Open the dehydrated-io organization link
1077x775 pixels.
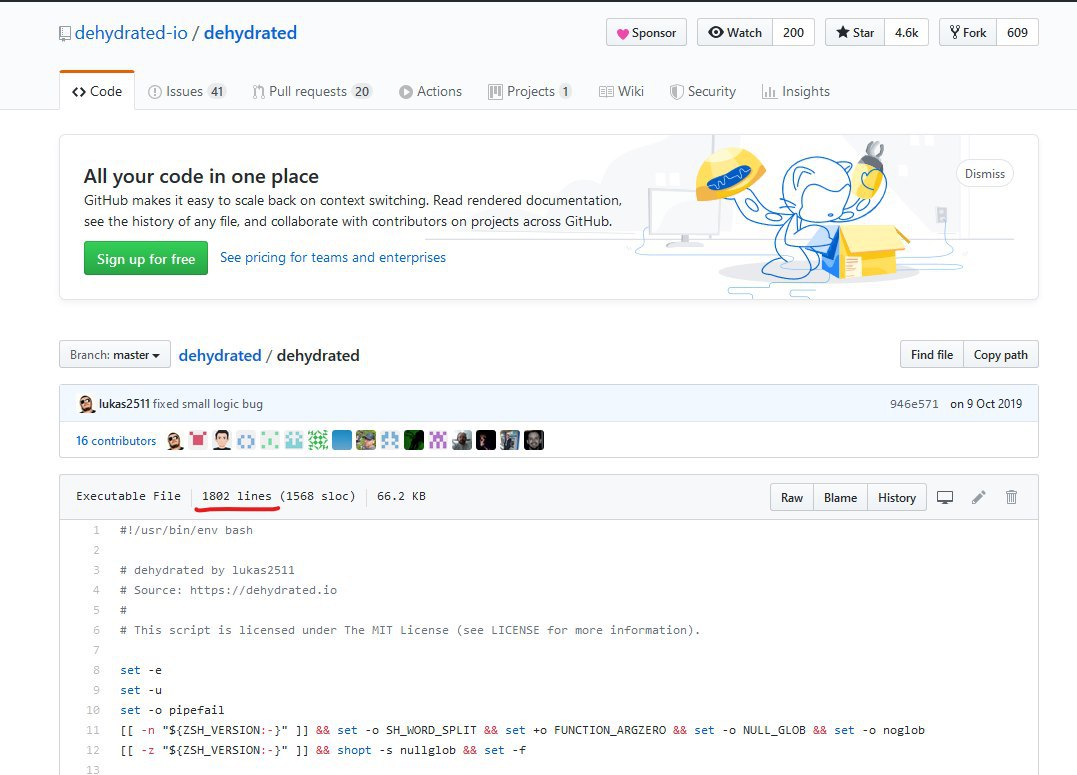pos(131,33)
